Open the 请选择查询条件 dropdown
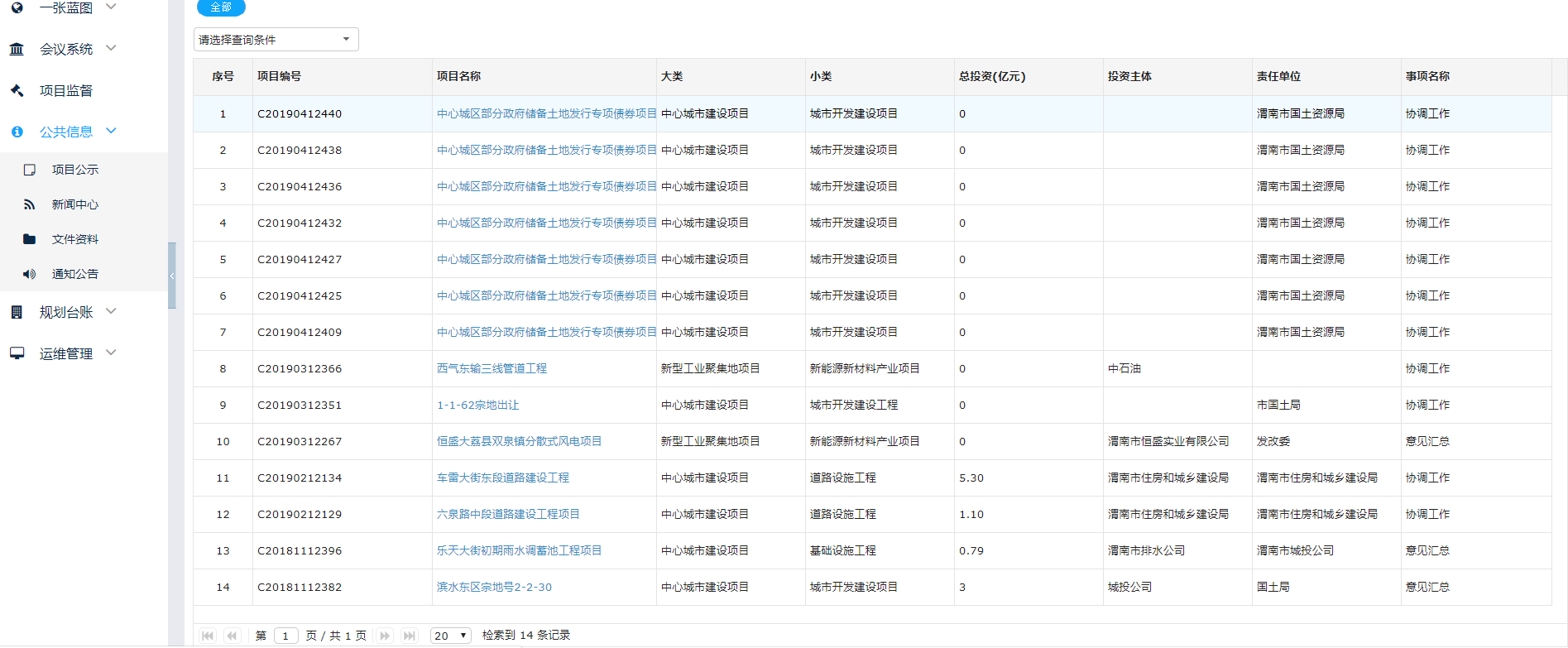 [276, 40]
